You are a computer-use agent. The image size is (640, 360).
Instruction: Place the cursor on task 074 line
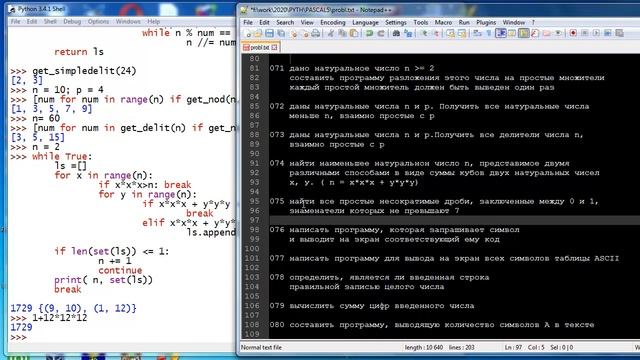(x=419, y=163)
